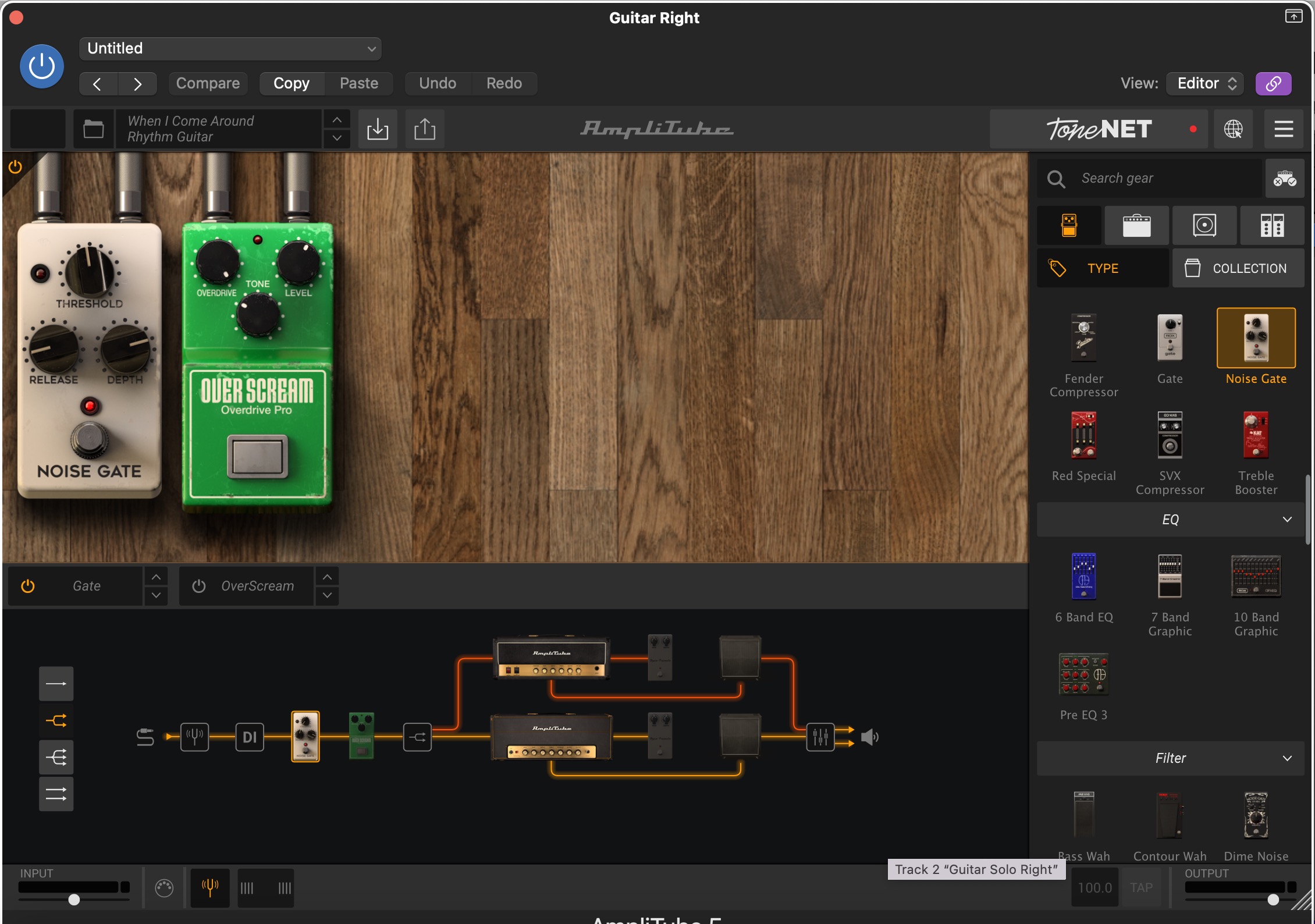Move OverScream slot down with arrow
Viewport: 1315px width, 924px height.
click(x=327, y=595)
